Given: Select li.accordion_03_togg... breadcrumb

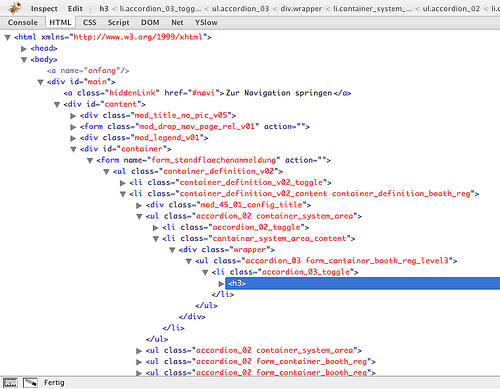Looking at the screenshot, I should pos(160,9).
